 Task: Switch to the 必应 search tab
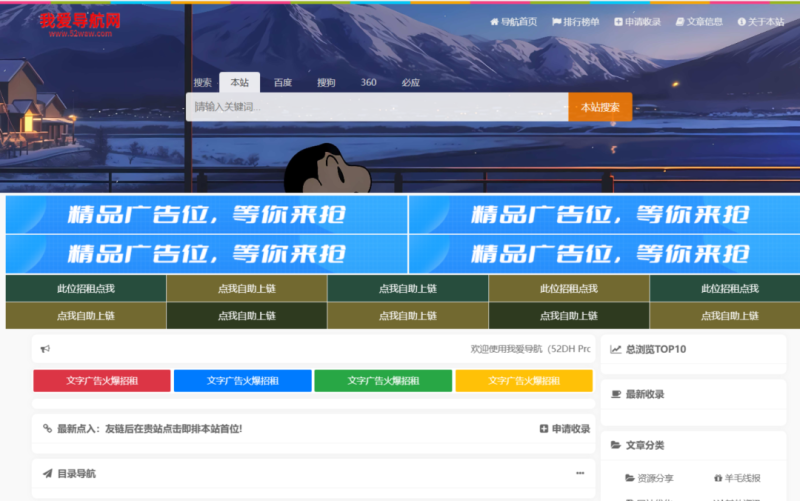tap(410, 82)
